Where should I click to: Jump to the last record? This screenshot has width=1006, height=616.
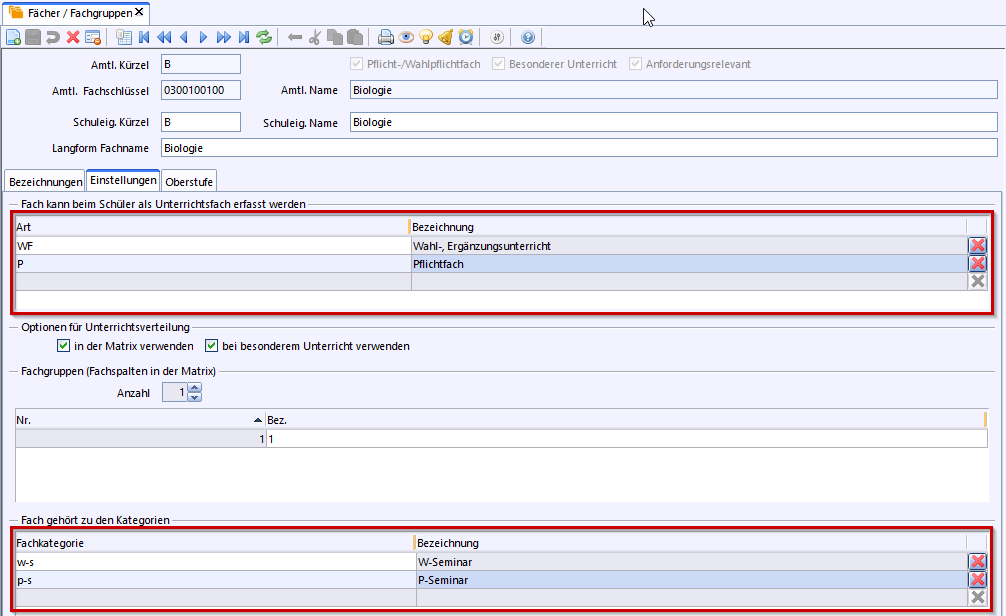[244, 37]
